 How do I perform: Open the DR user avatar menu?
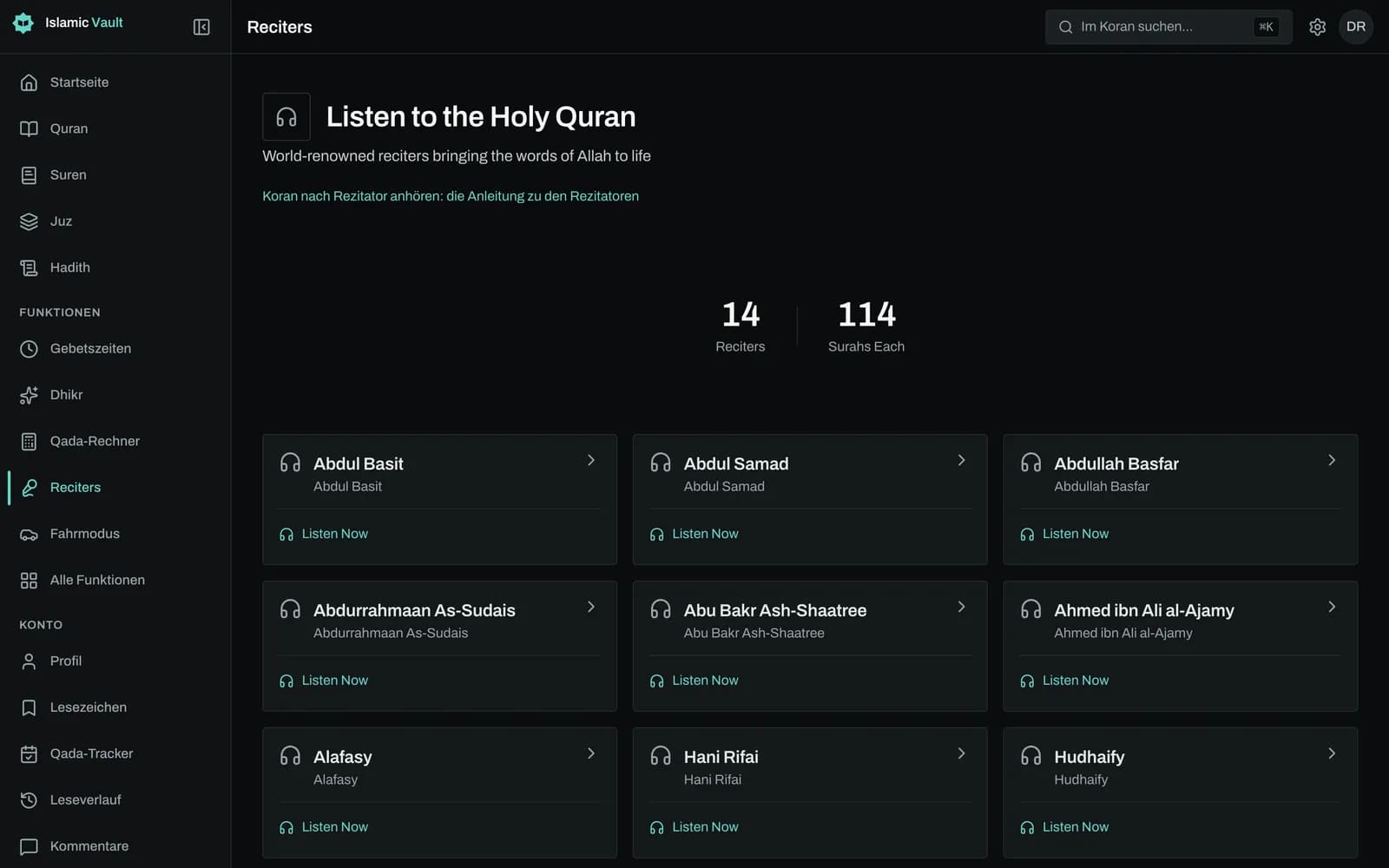[1356, 27]
